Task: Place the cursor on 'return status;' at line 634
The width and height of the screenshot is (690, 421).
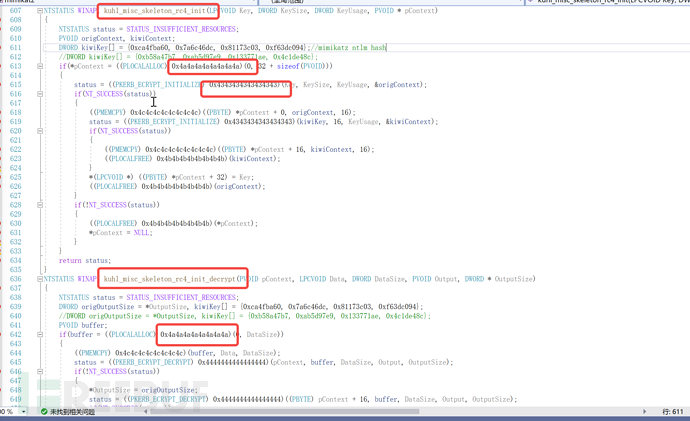Action: click(x=84, y=260)
